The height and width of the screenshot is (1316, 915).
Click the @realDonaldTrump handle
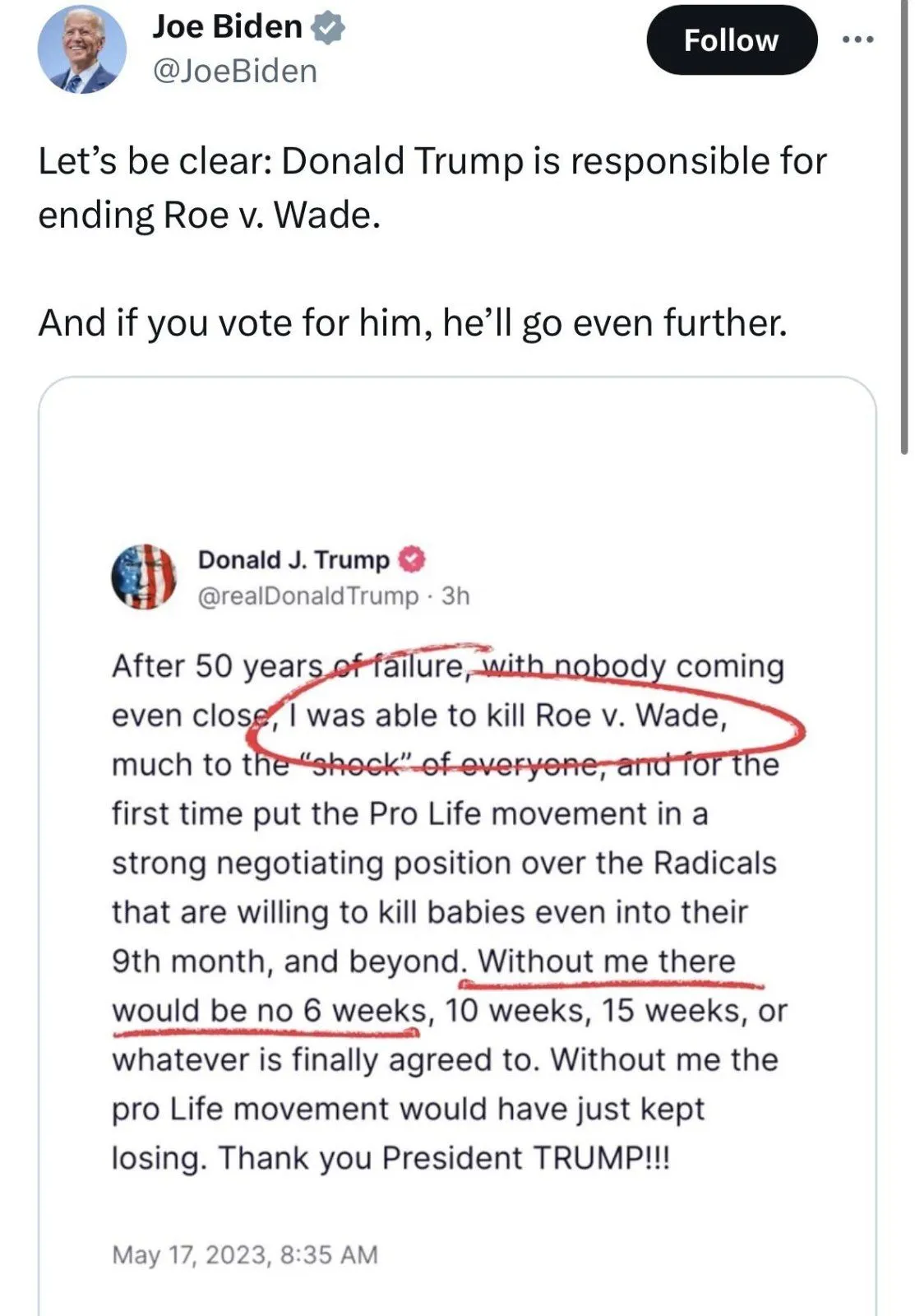click(307, 595)
